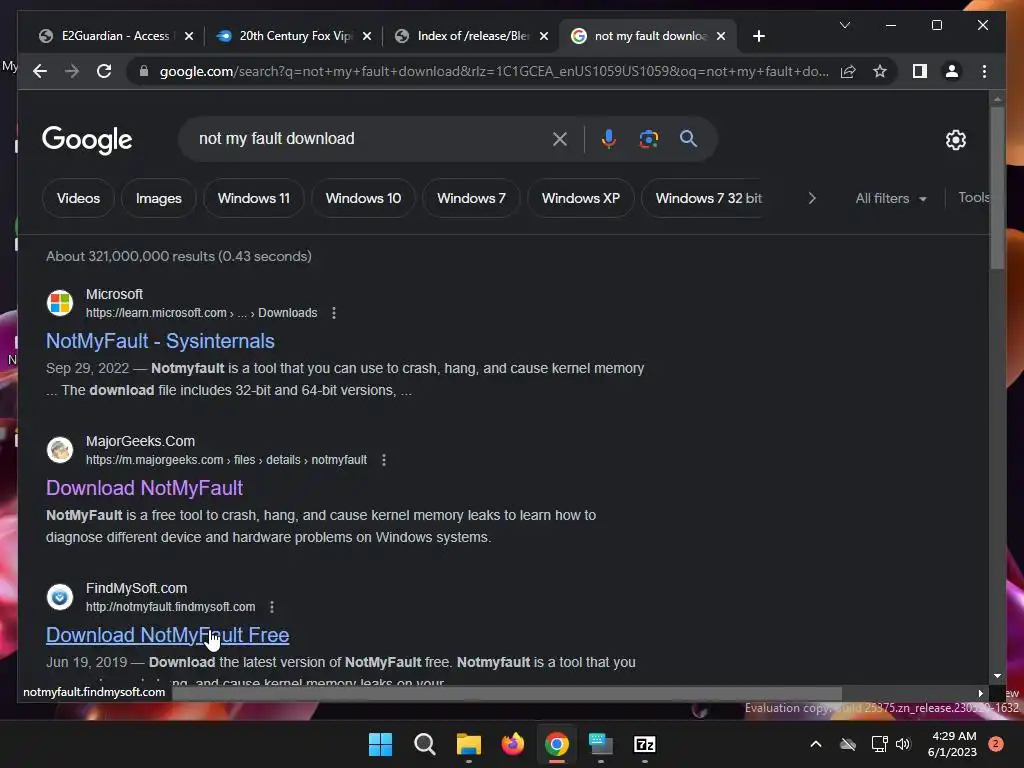The height and width of the screenshot is (768, 1024).
Task: Open Download NotMyFault Free link
Action: coord(167,635)
